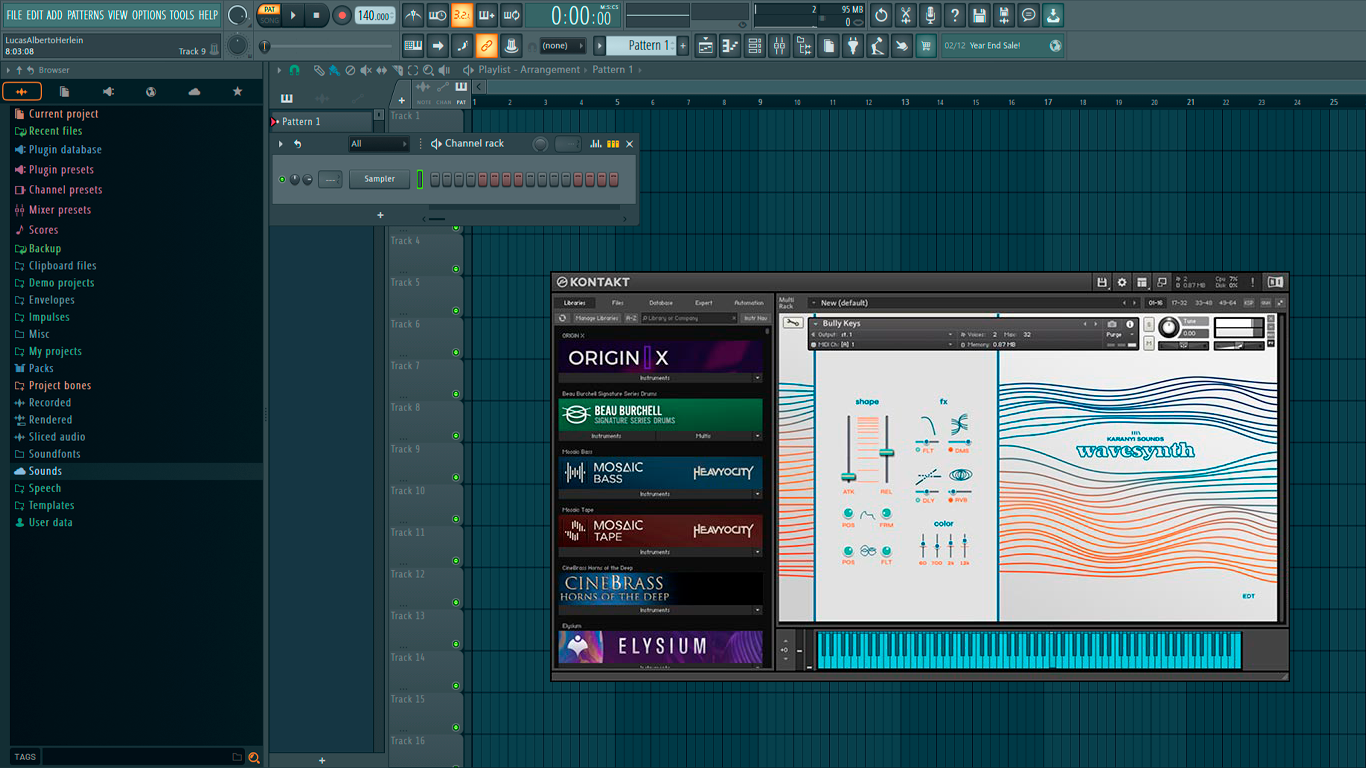
Task: Open the shop cart icon
Action: point(926,45)
